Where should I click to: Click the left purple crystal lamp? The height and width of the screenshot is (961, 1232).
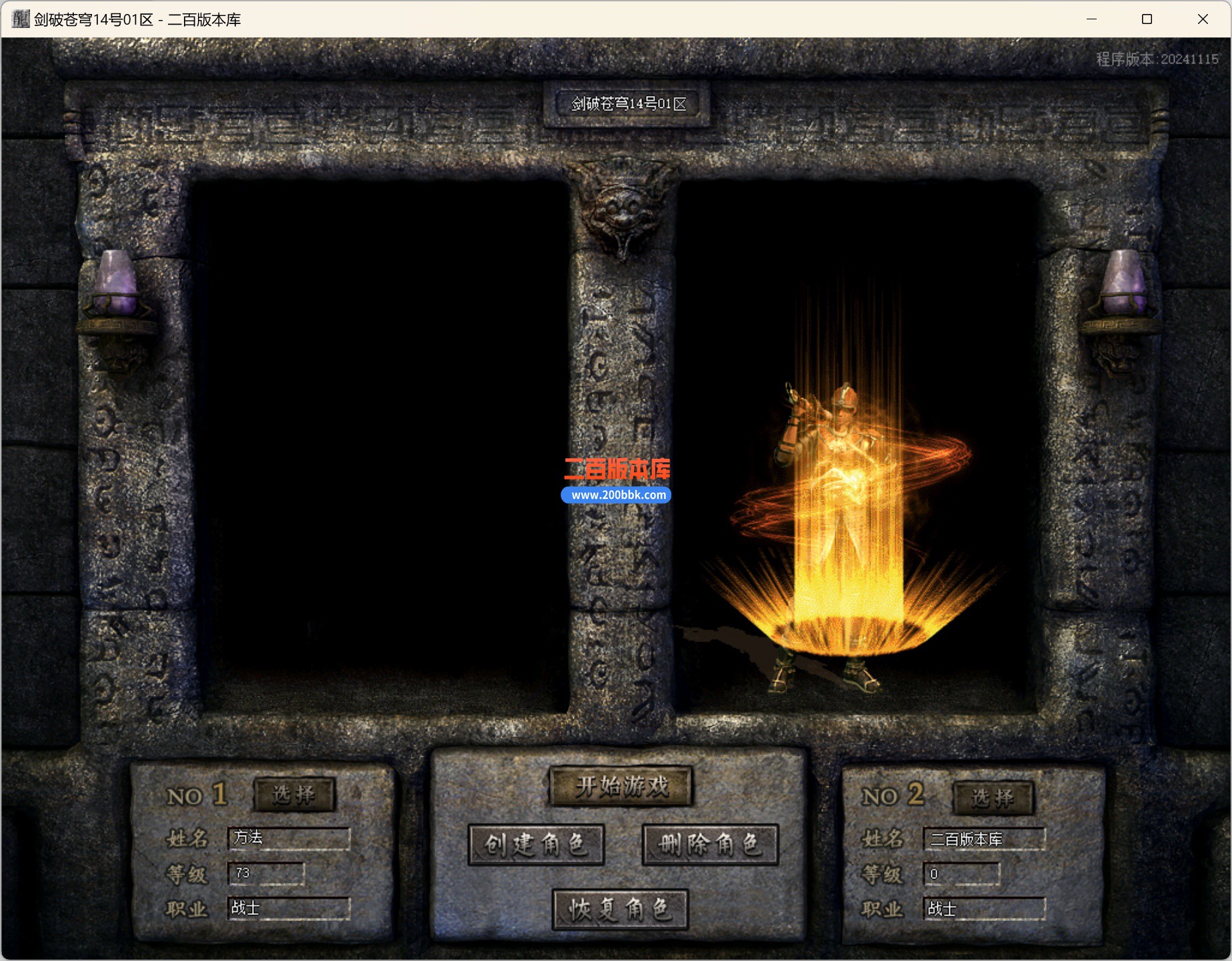117,283
